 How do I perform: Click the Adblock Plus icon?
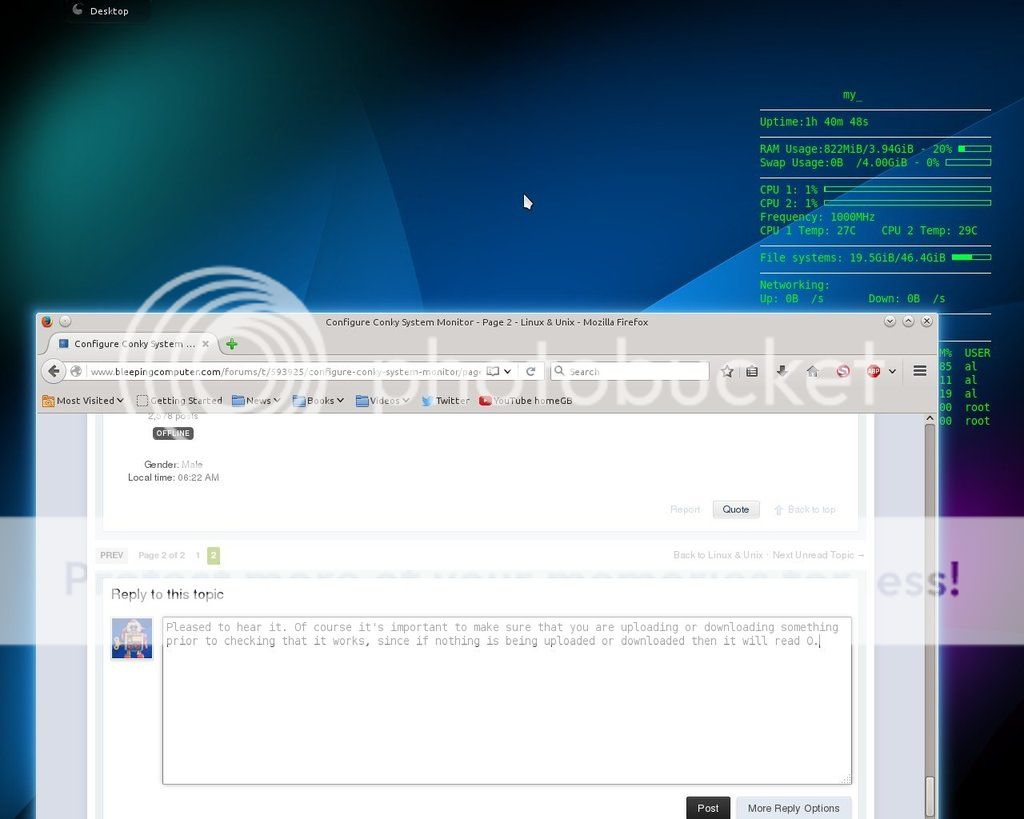coord(873,371)
